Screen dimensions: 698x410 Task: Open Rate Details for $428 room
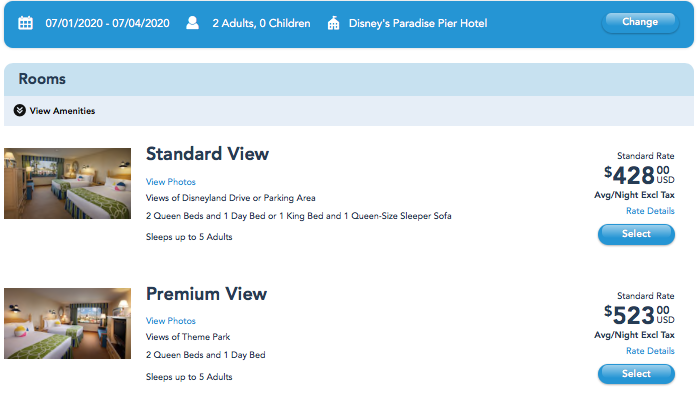[x=650, y=211]
